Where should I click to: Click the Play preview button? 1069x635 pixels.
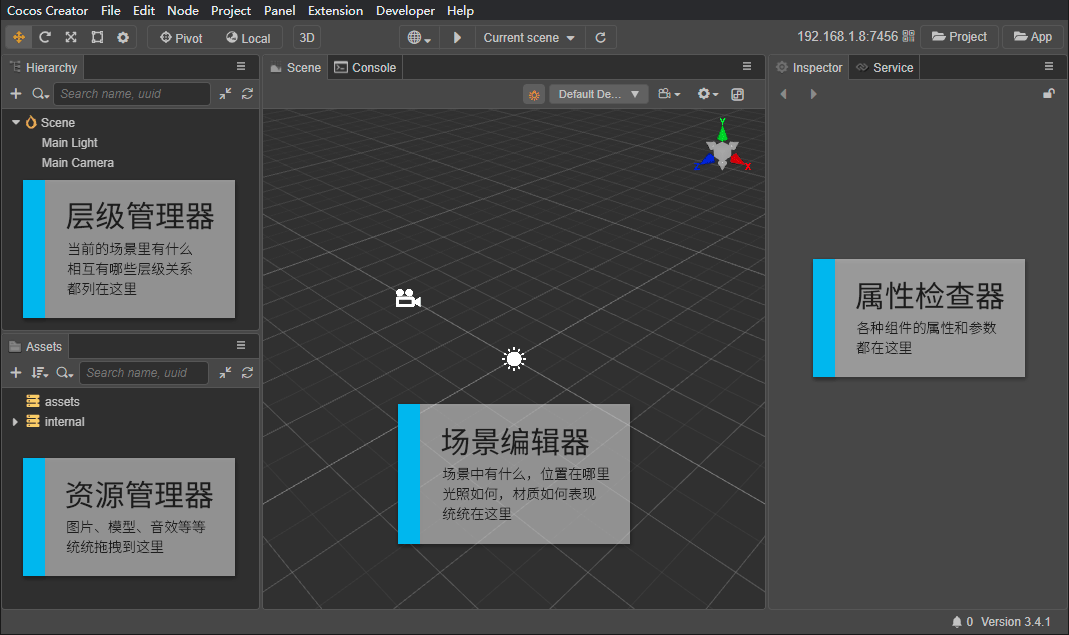point(457,38)
